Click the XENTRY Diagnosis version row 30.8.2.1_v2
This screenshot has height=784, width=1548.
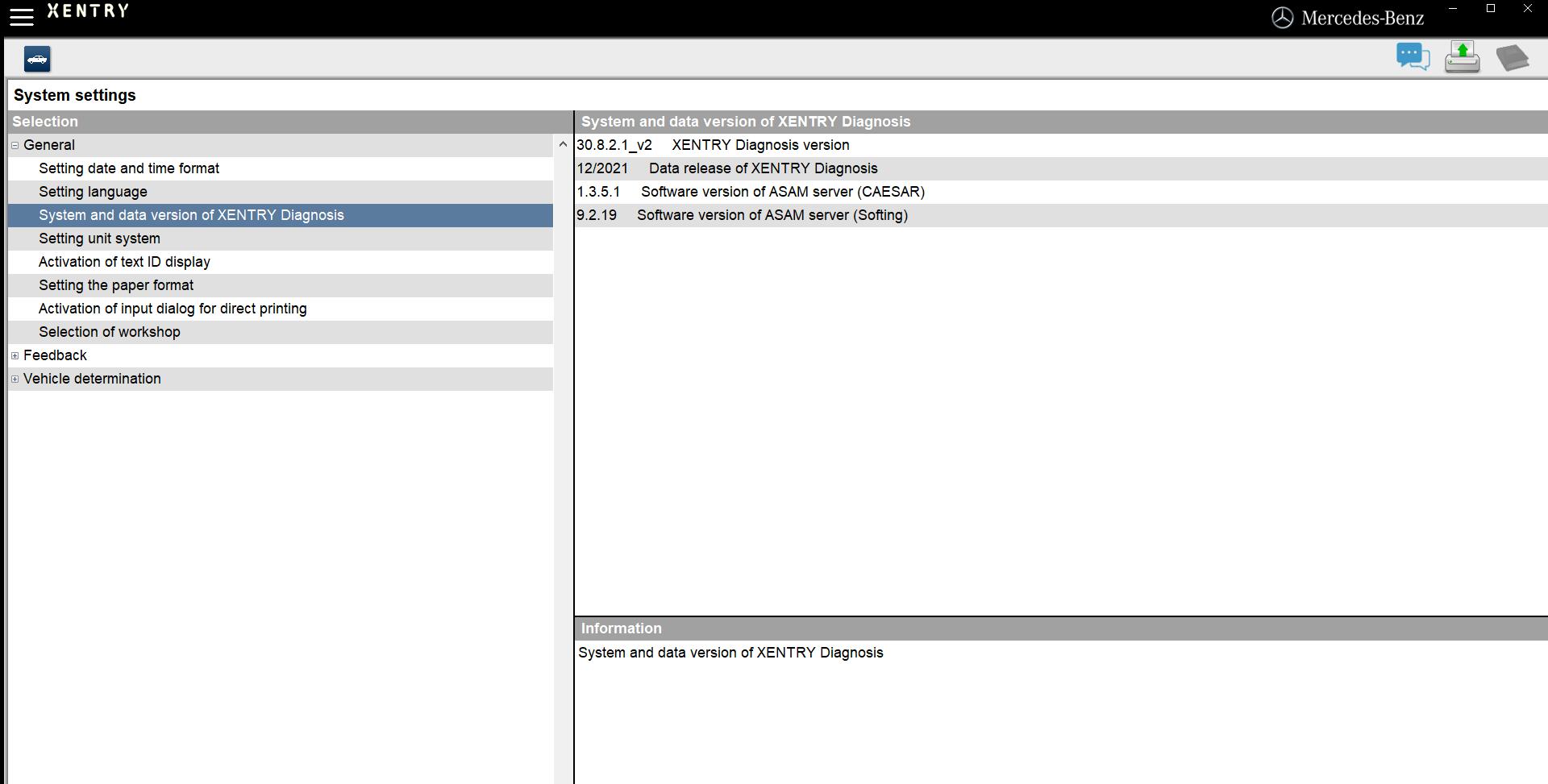[1061, 145]
